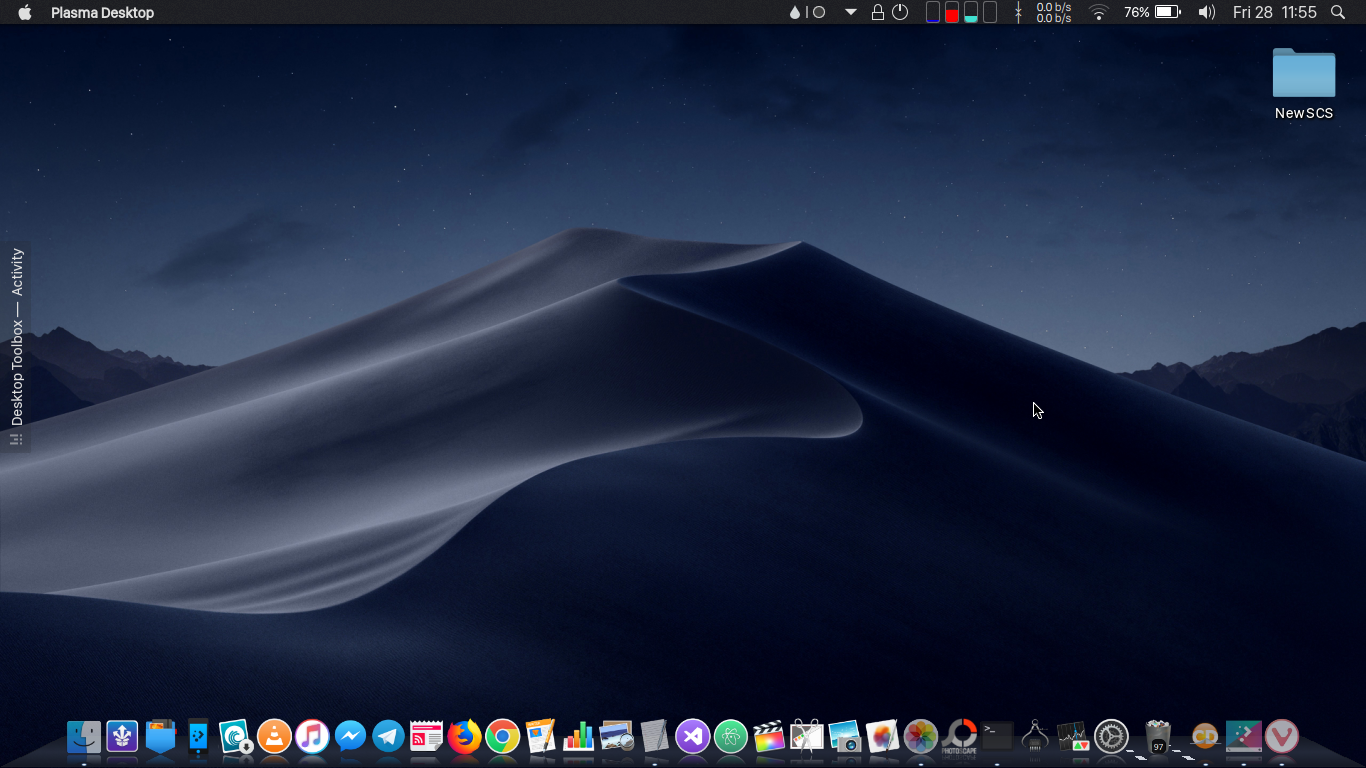Click the cyan resource monitor bar
The width and height of the screenshot is (1366, 768).
(x=971, y=12)
